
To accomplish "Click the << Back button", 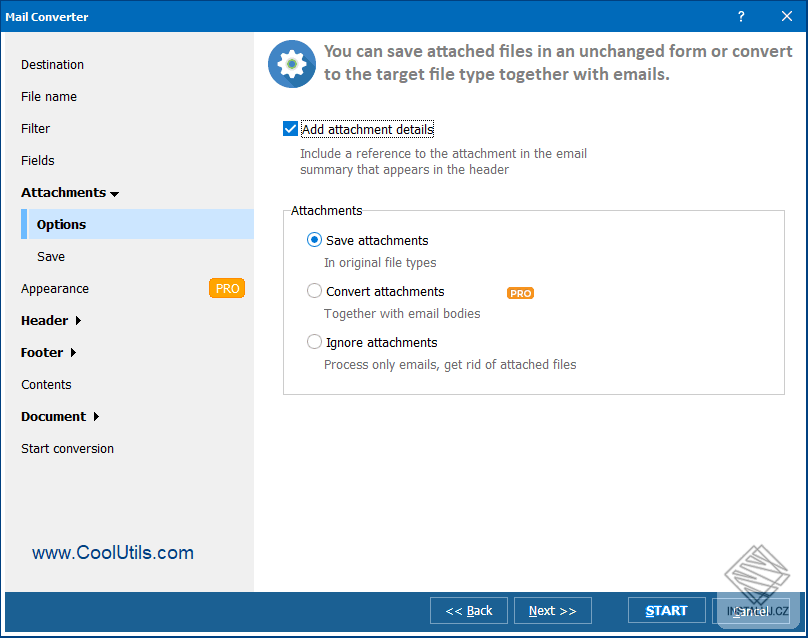I will pyautogui.click(x=468, y=611).
